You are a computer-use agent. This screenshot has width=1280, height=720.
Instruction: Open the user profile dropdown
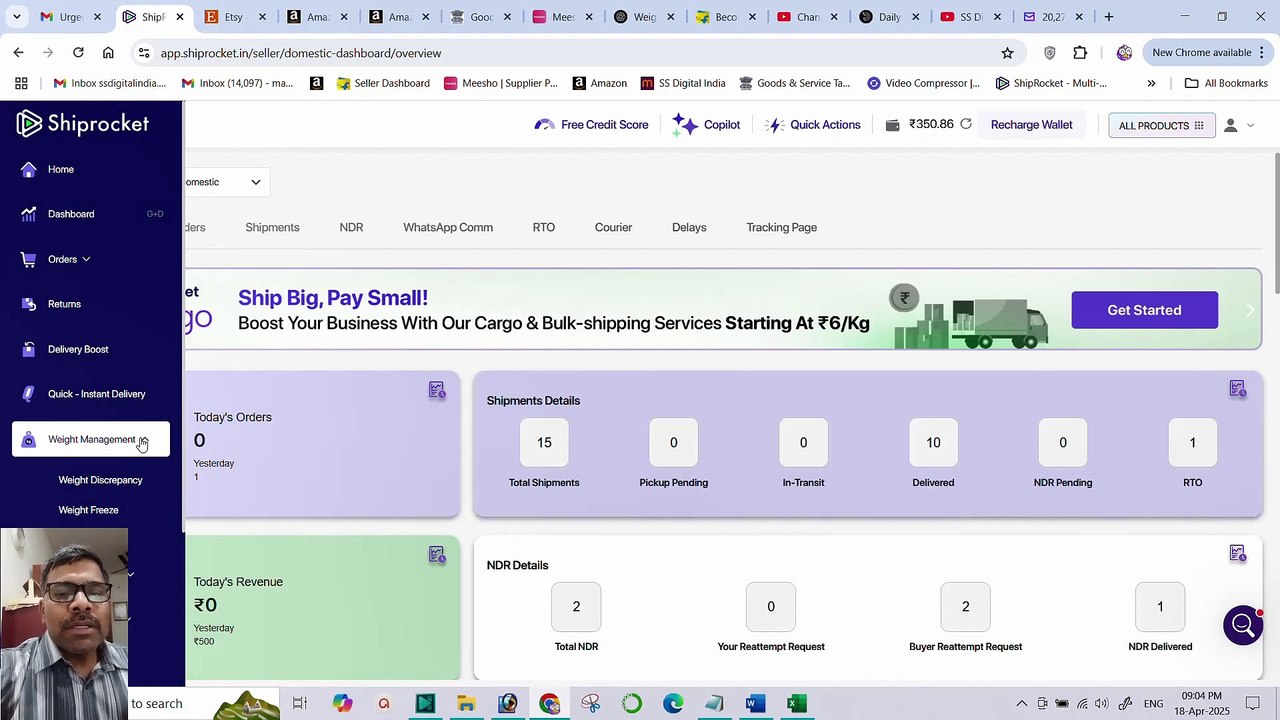1239,125
